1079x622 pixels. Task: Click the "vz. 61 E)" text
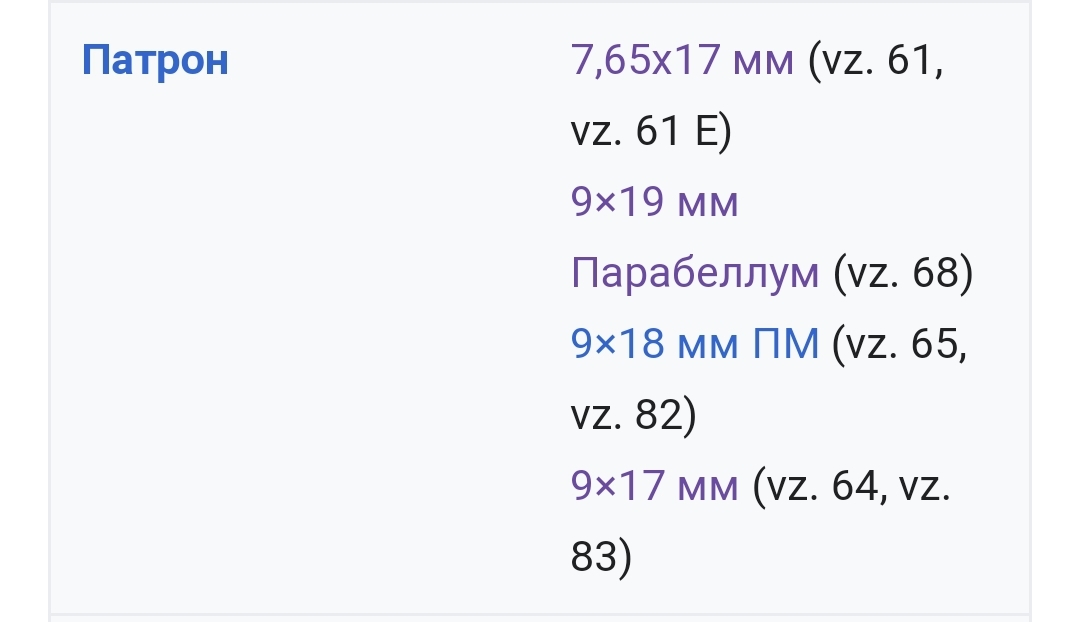pos(651,131)
